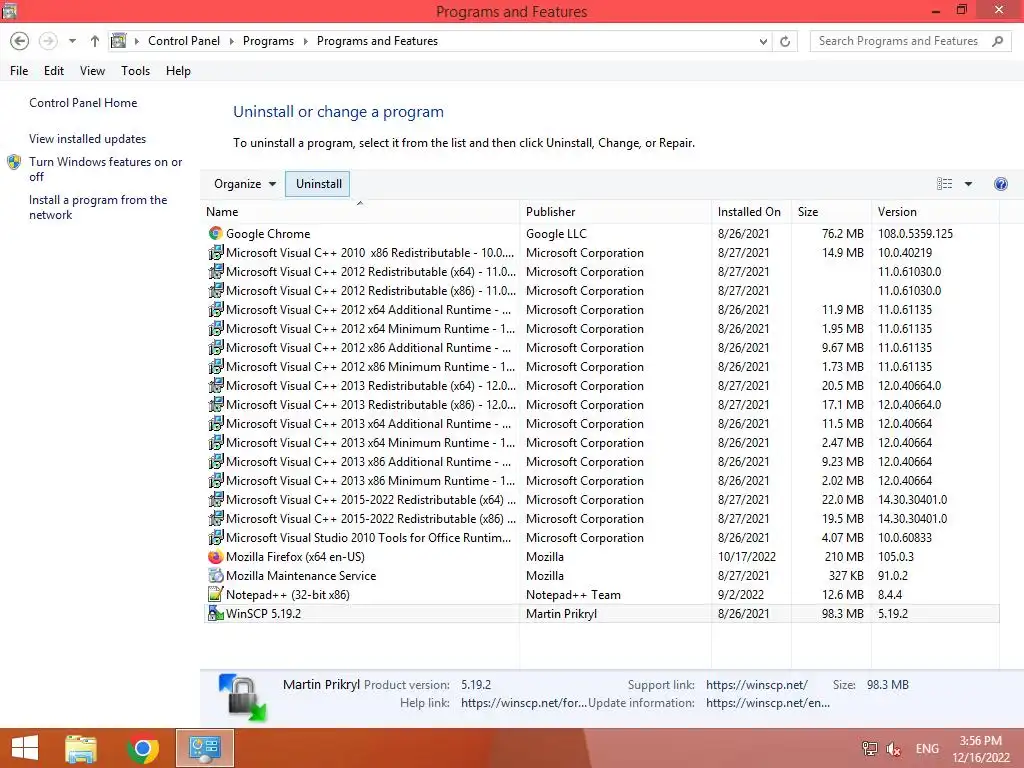Viewport: 1024px width, 768px height.
Task: Click the Mozilla Maintenance Service icon
Action: (216, 575)
